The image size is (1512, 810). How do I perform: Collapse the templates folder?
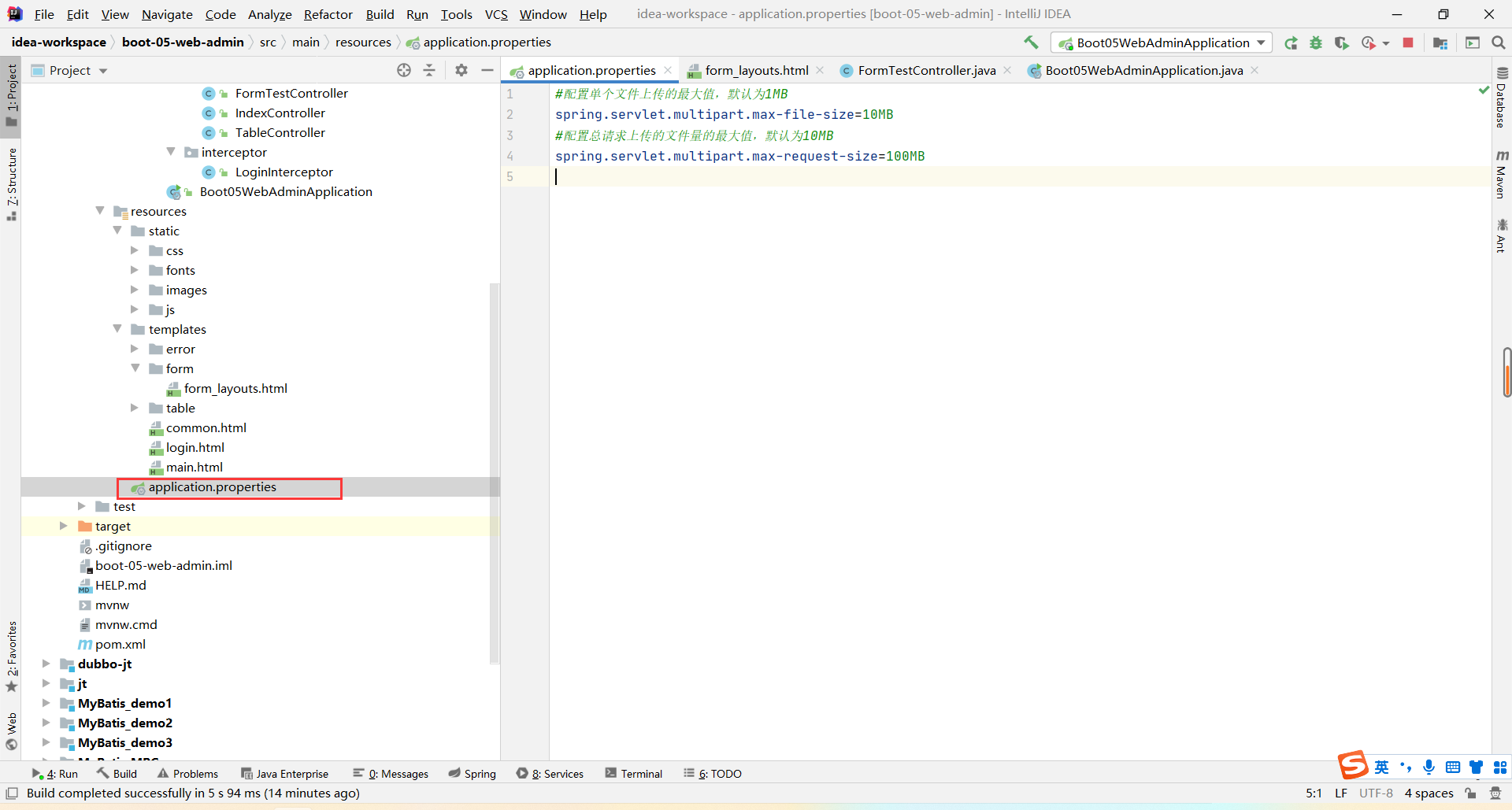117,329
